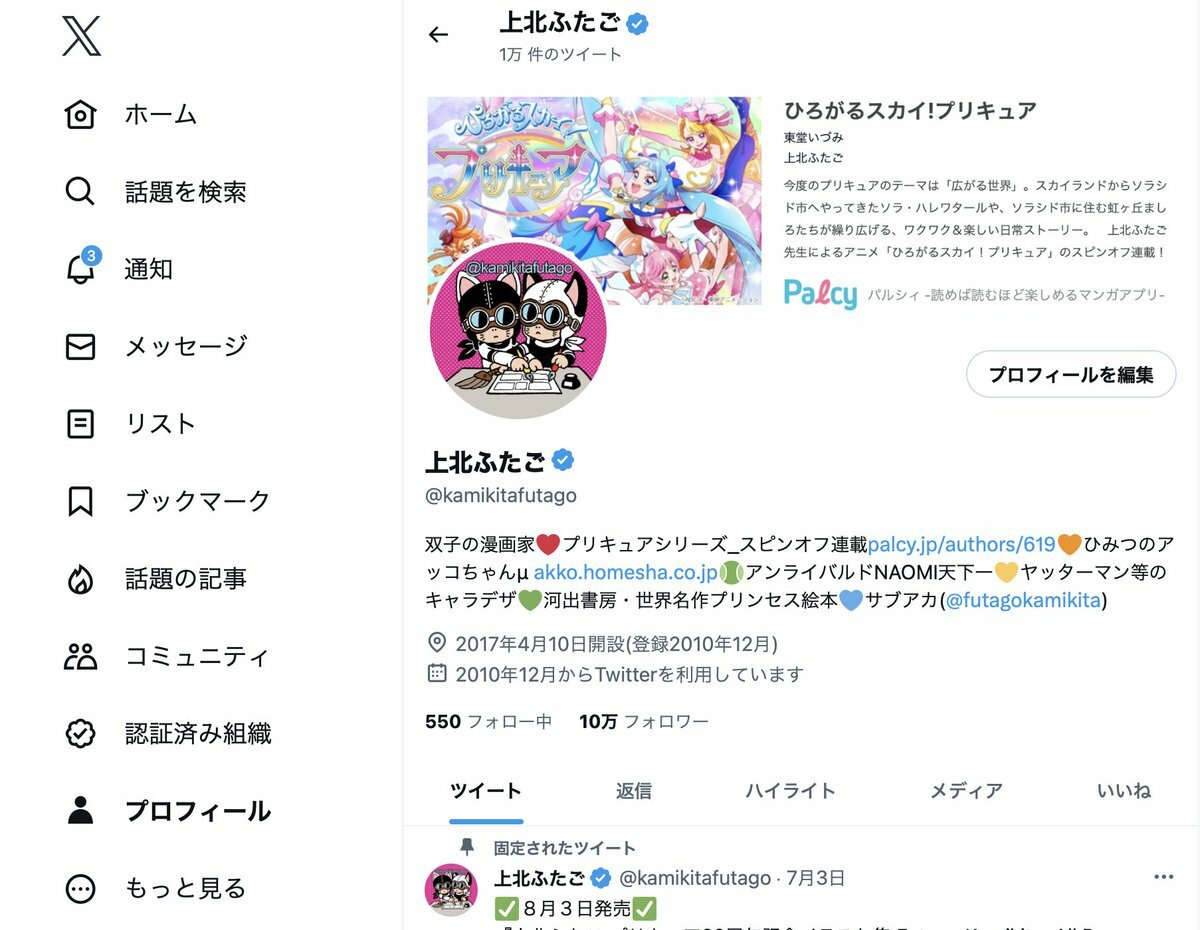Viewport: 1200px width, 930px height.
Task: Open 認証済み組織 badge icon
Action: coord(80,733)
